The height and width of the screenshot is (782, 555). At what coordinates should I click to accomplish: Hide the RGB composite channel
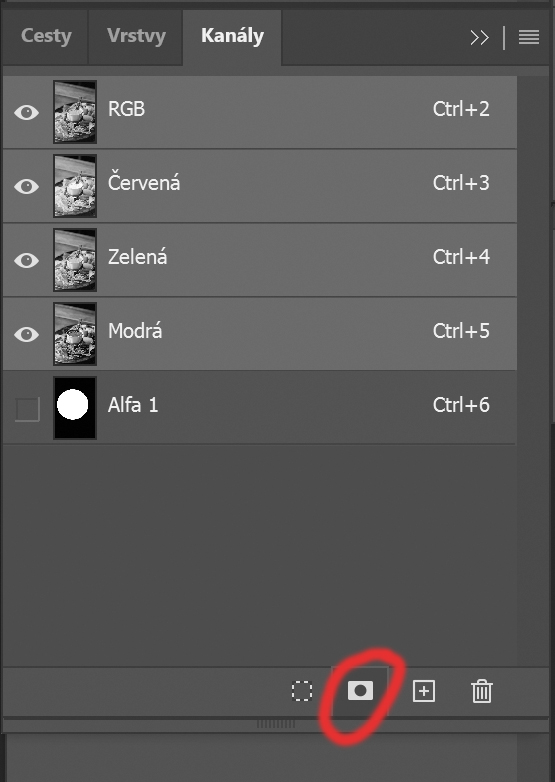(26, 112)
